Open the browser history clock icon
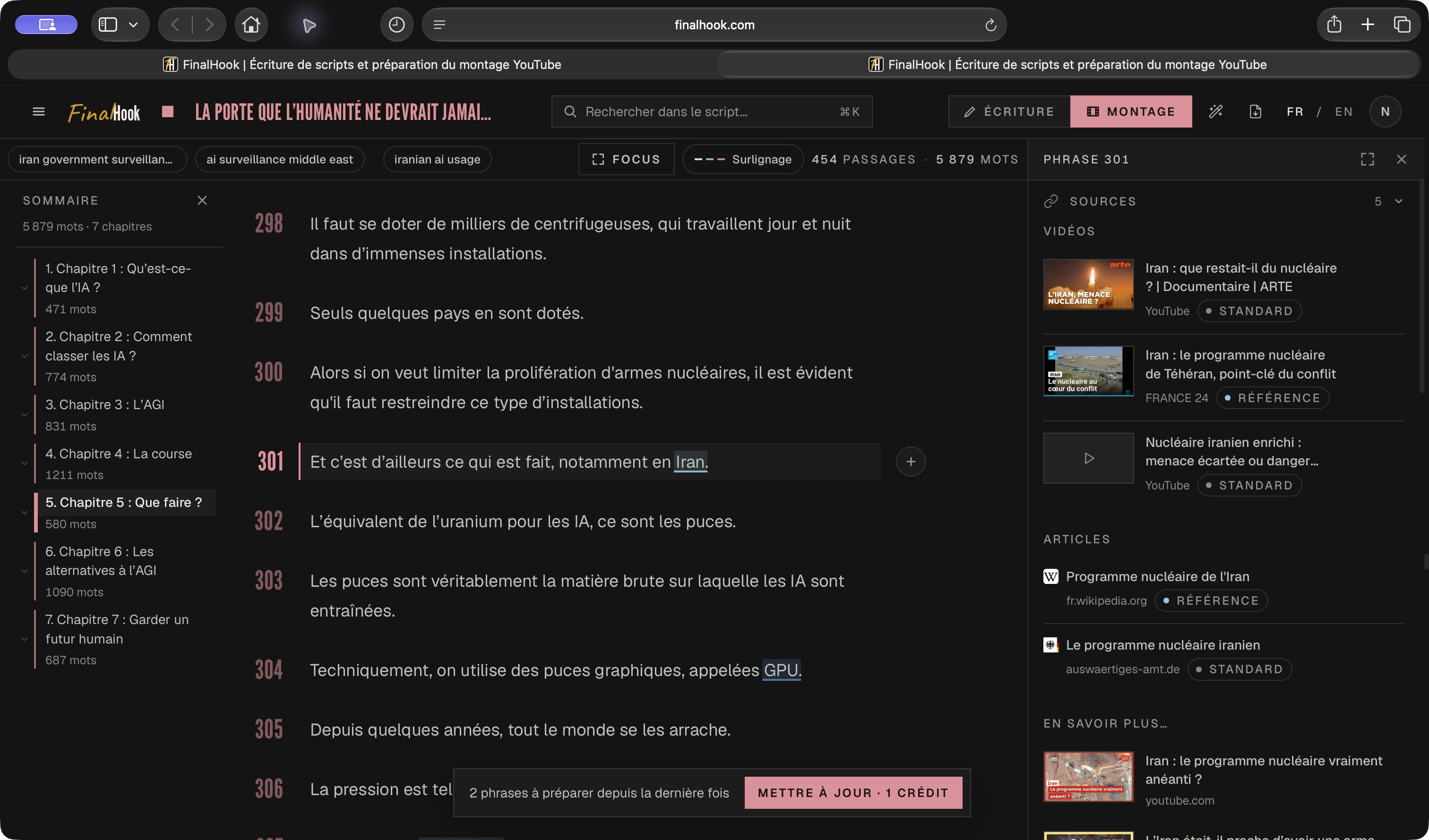This screenshot has width=1429, height=840. click(396, 25)
